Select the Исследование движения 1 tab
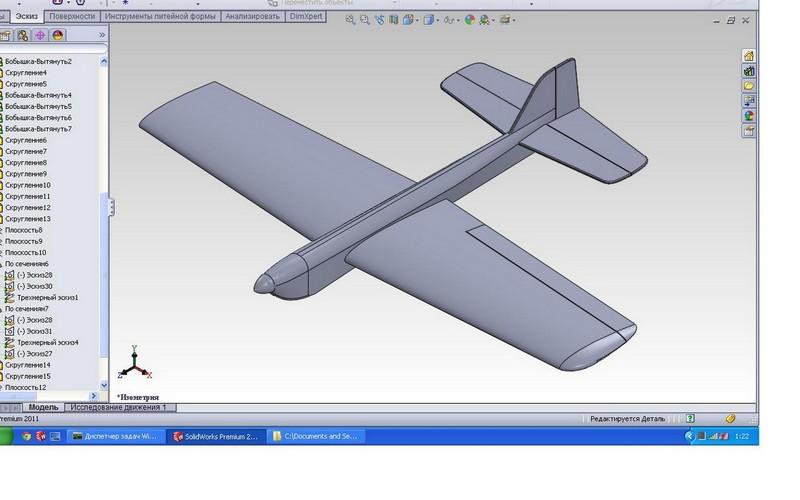This screenshot has height=500, width=800. [119, 408]
